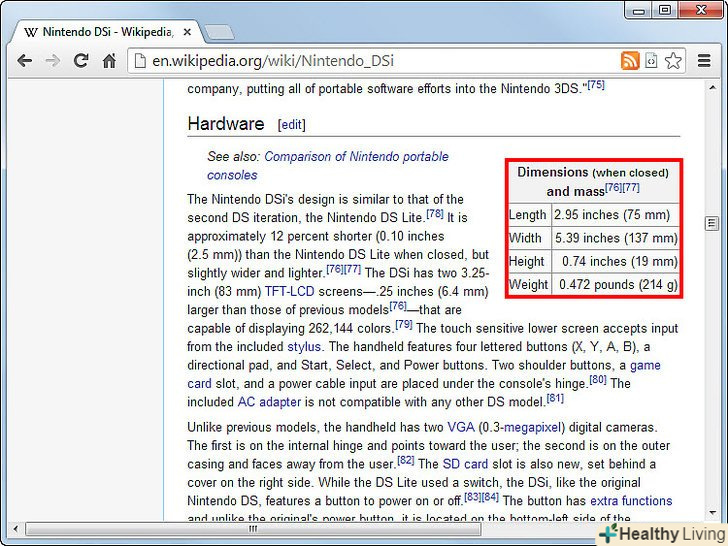The image size is (728, 546).
Task: Open citation 84 after power on or off
Action: tap(490, 497)
